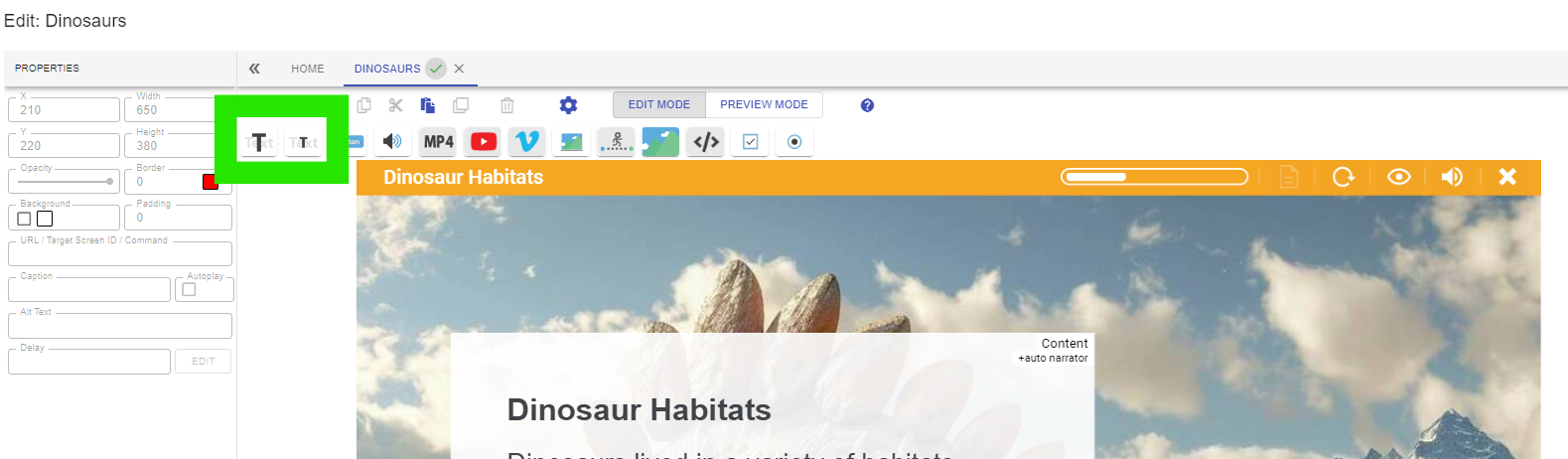Screen dimensions: 1568x459
Task: Insert a Vimeo video element
Action: tap(527, 142)
